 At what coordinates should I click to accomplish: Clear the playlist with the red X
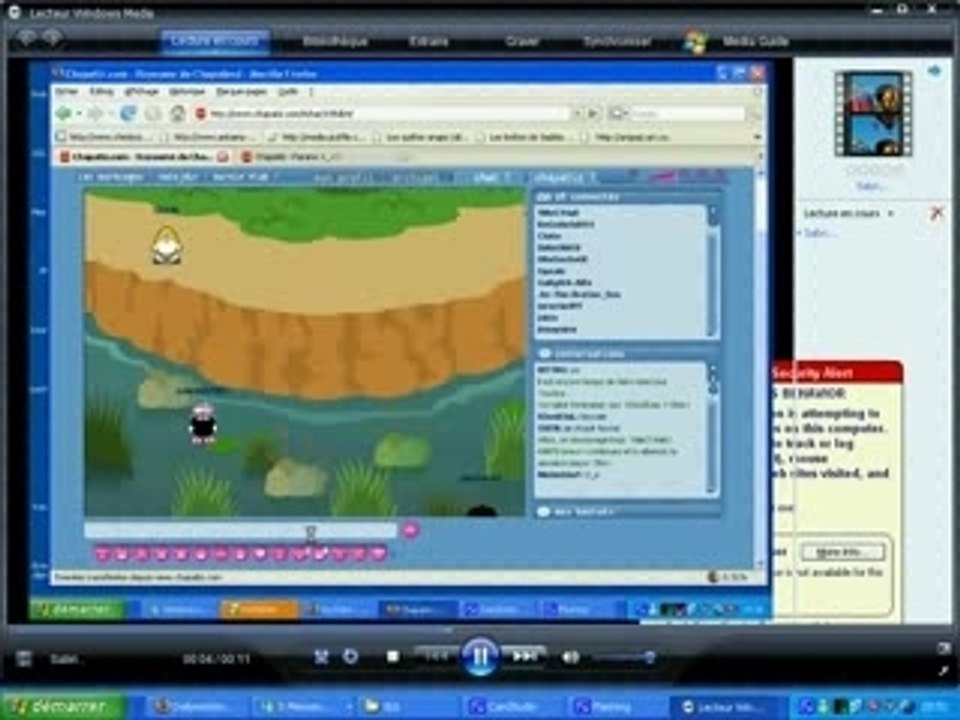[x=937, y=213]
